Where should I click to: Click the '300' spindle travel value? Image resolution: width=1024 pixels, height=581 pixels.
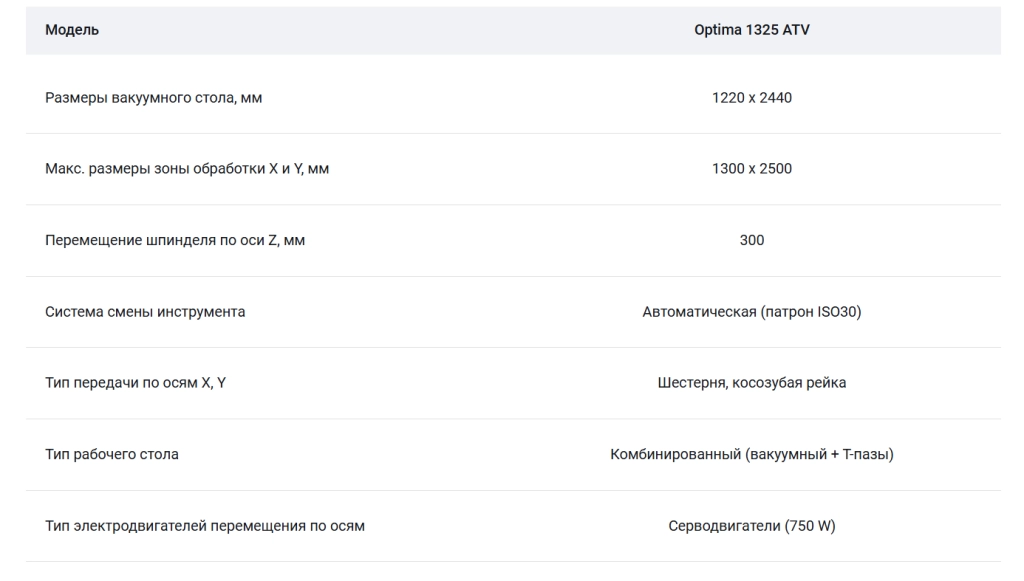pyautogui.click(x=752, y=240)
